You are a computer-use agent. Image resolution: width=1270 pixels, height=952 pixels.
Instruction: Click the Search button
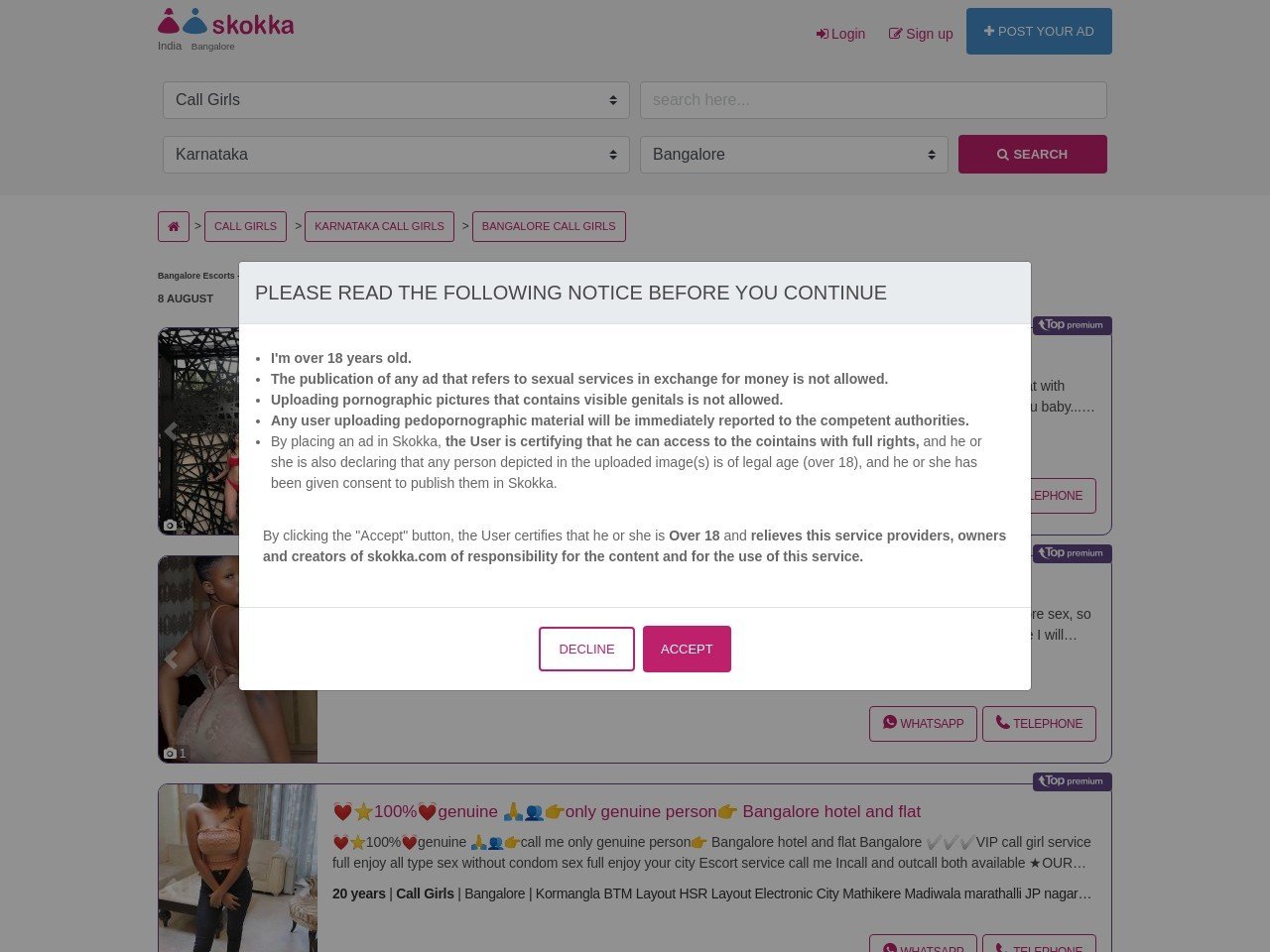coord(1032,155)
